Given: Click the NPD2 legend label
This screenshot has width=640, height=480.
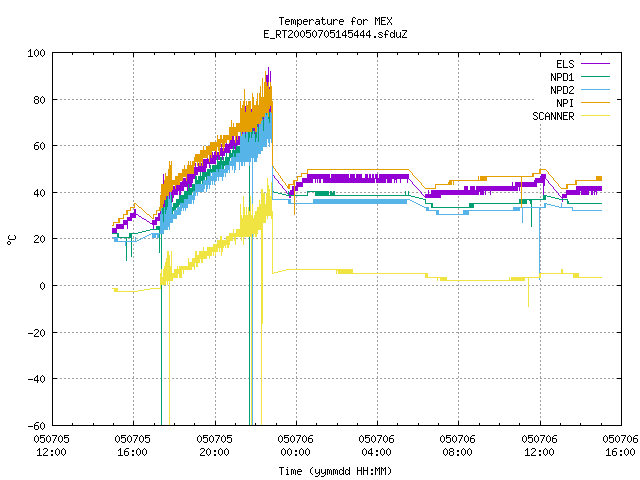Looking at the screenshot, I should [x=562, y=90].
